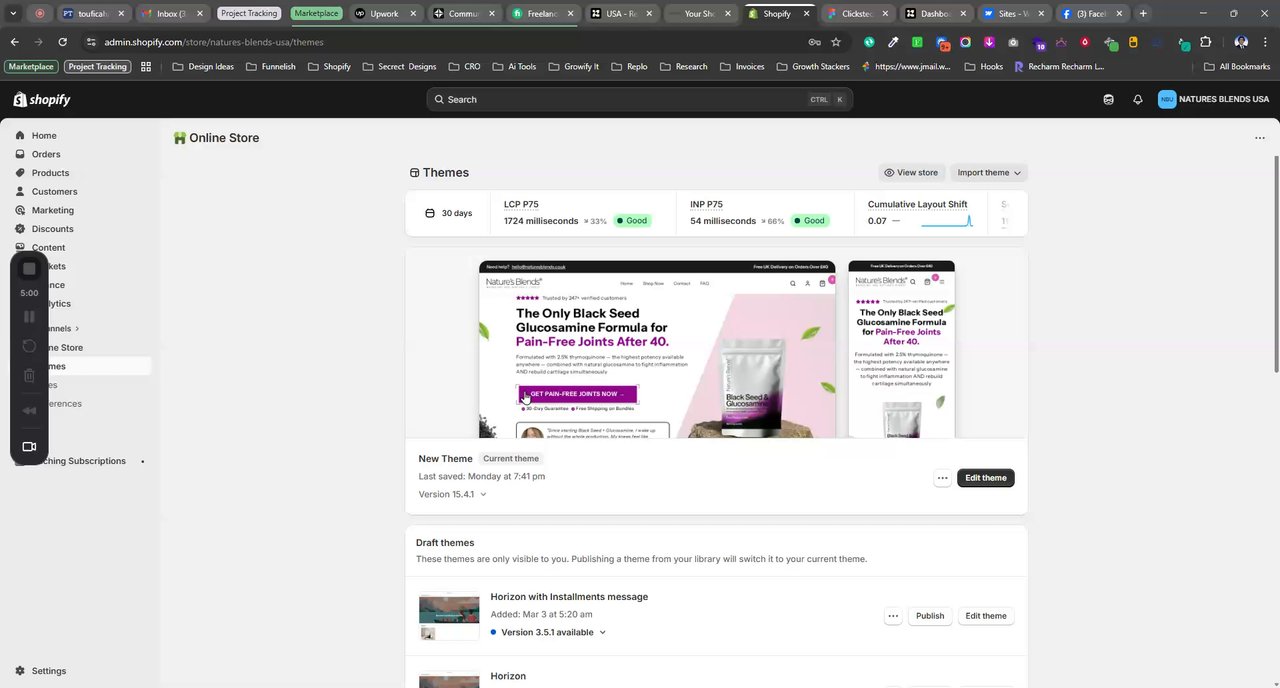Open the Chrome profile avatar

1241,42
